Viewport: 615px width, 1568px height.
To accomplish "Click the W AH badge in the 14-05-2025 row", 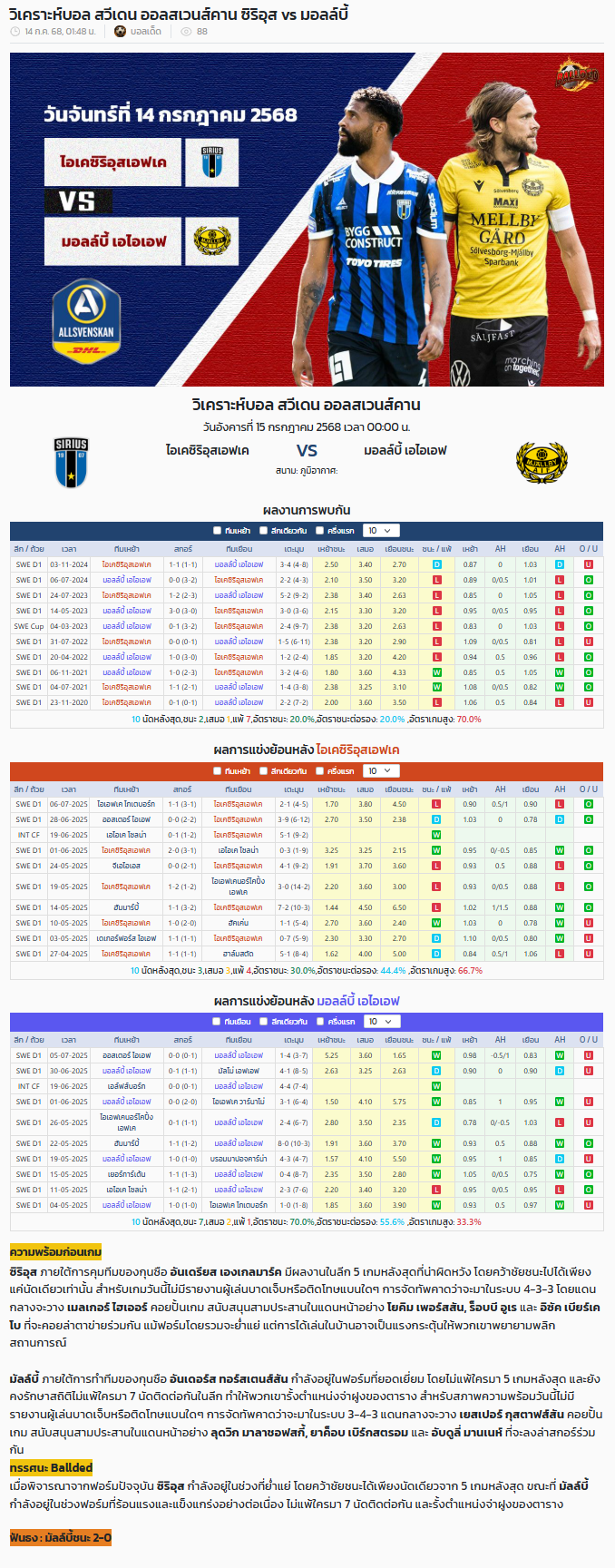I will click(x=560, y=907).
